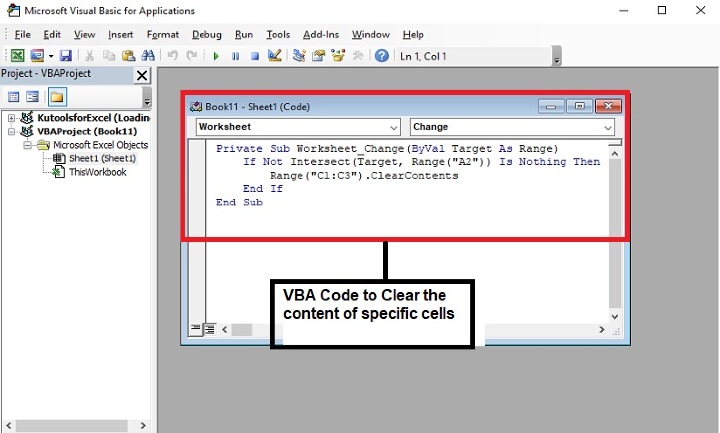Open the File menu
This screenshot has width=720, height=433.
point(22,34)
